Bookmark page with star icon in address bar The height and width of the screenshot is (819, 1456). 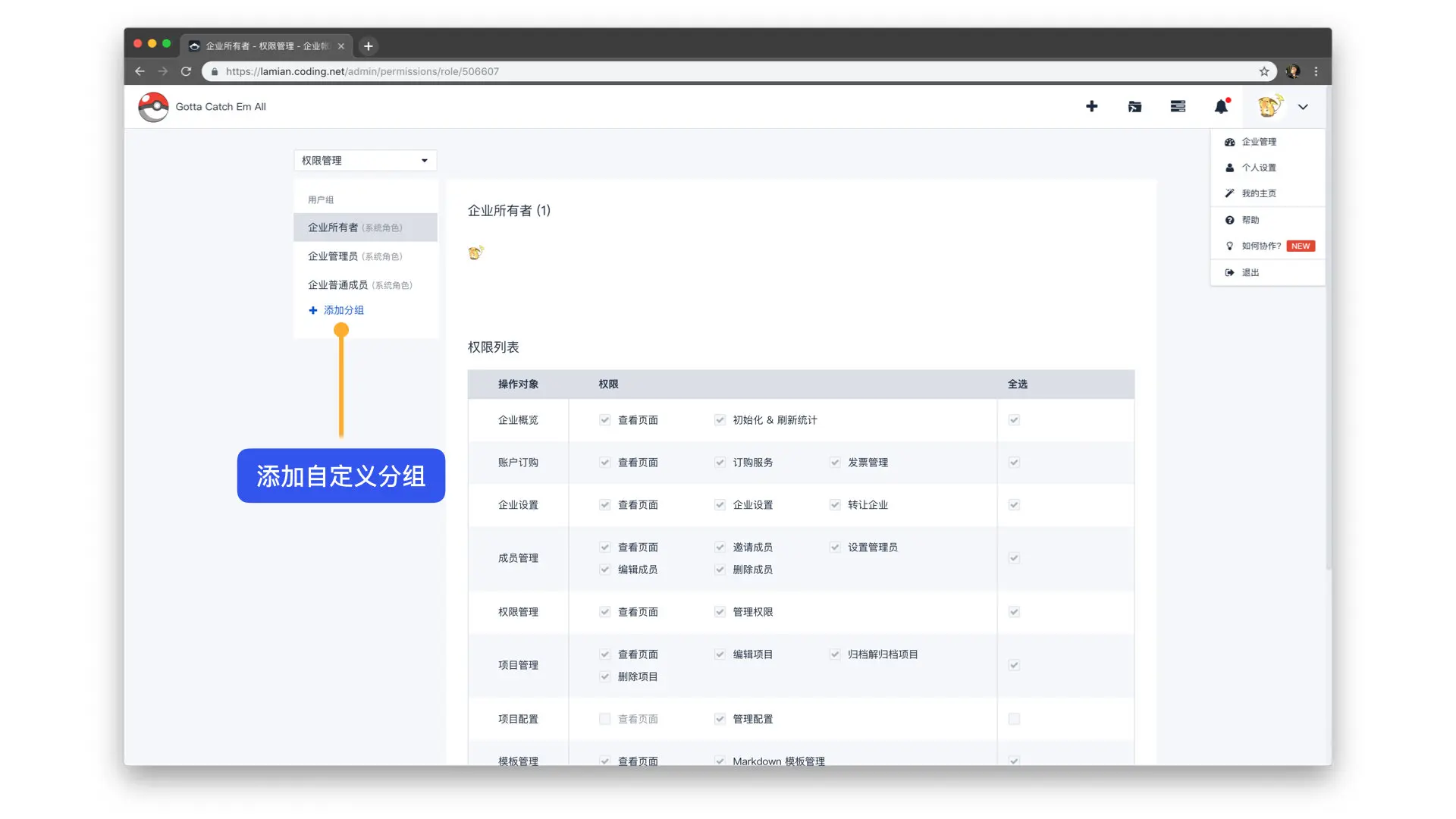tap(1264, 71)
